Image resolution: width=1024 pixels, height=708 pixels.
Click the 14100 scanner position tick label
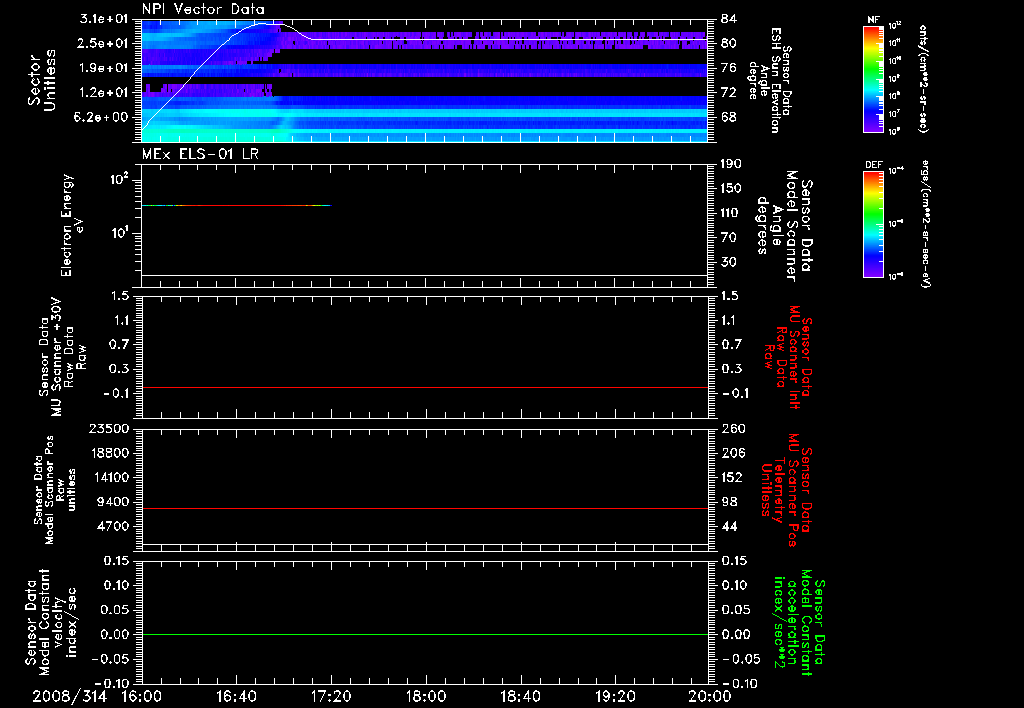[108, 477]
